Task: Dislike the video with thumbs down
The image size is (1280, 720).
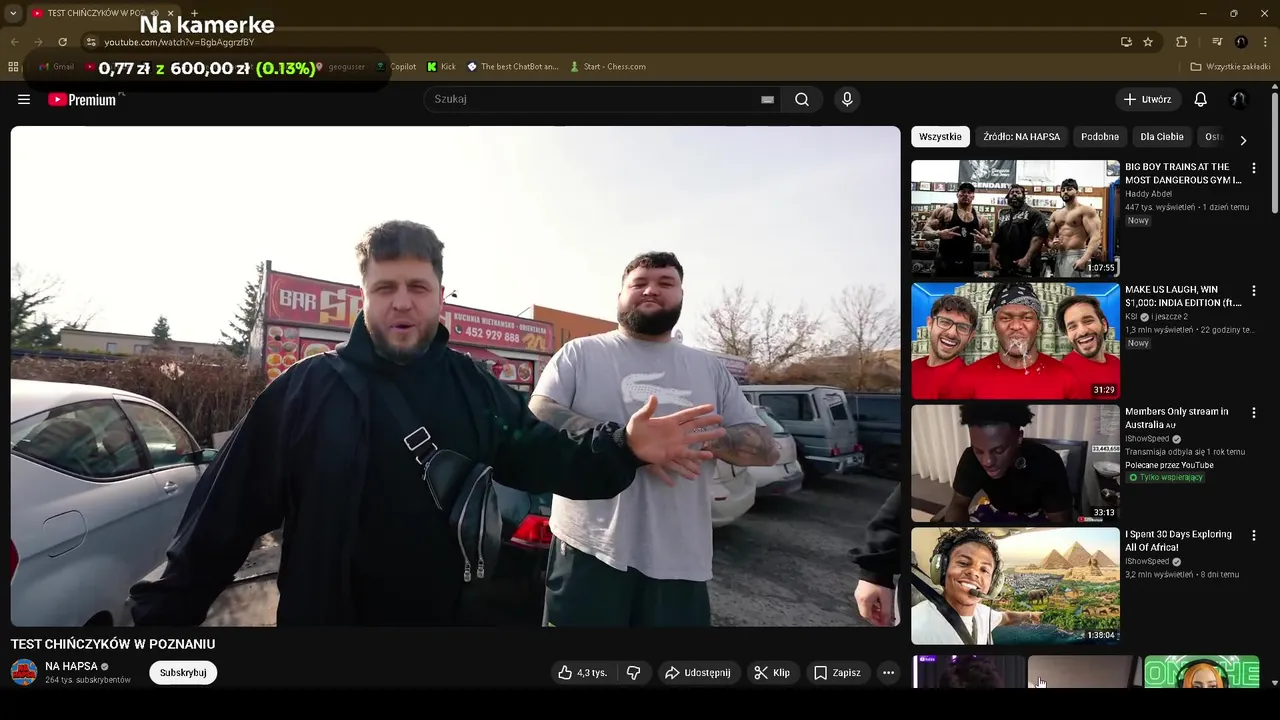Action: (x=633, y=673)
